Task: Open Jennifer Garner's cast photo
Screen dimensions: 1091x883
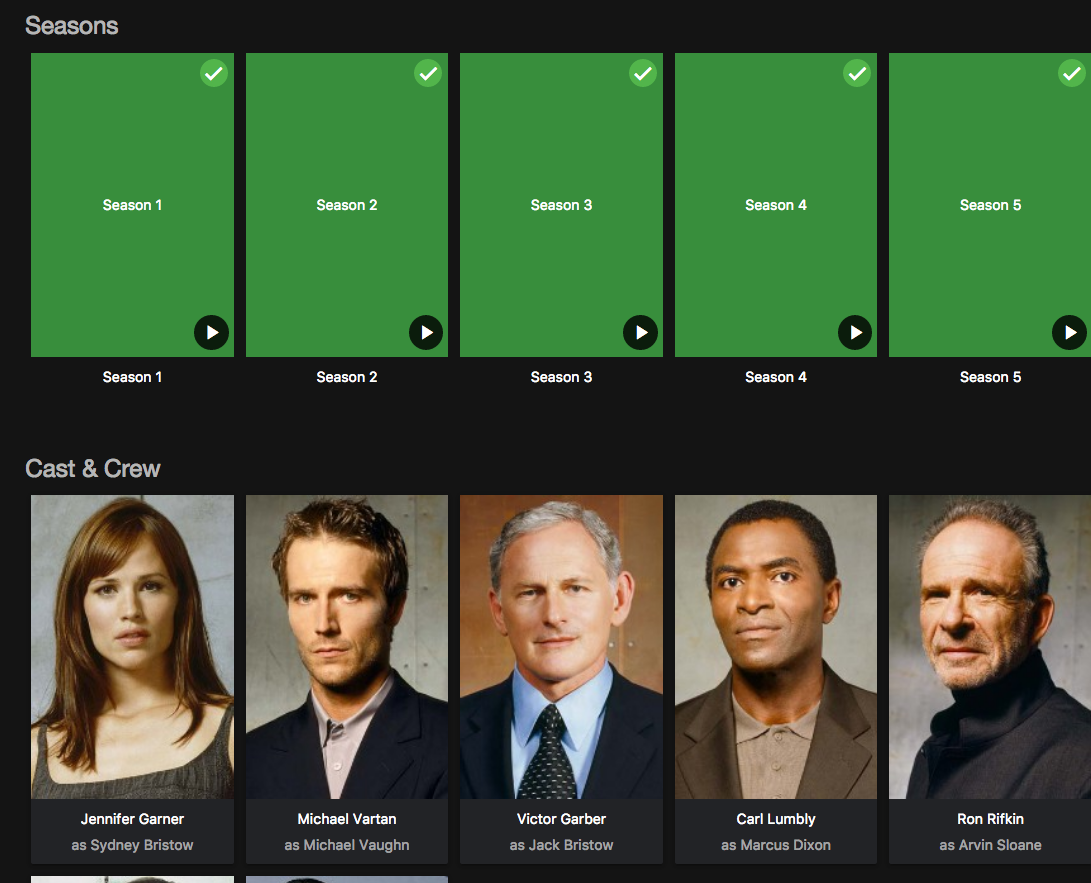Action: (132, 646)
